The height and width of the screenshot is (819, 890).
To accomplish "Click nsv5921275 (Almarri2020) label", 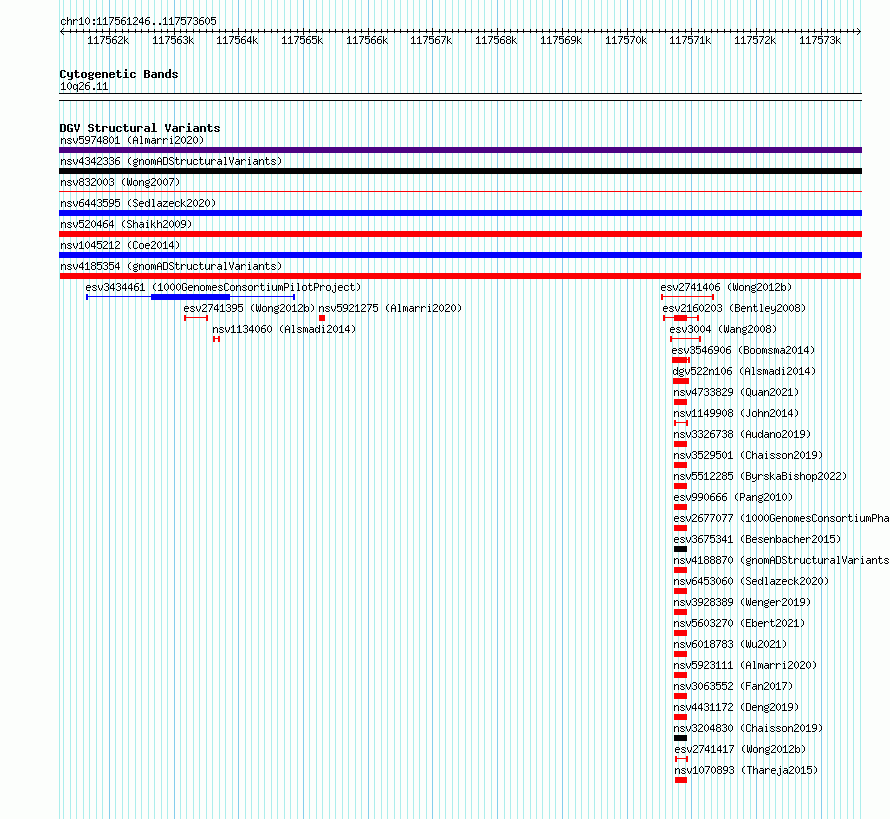I will (390, 308).
